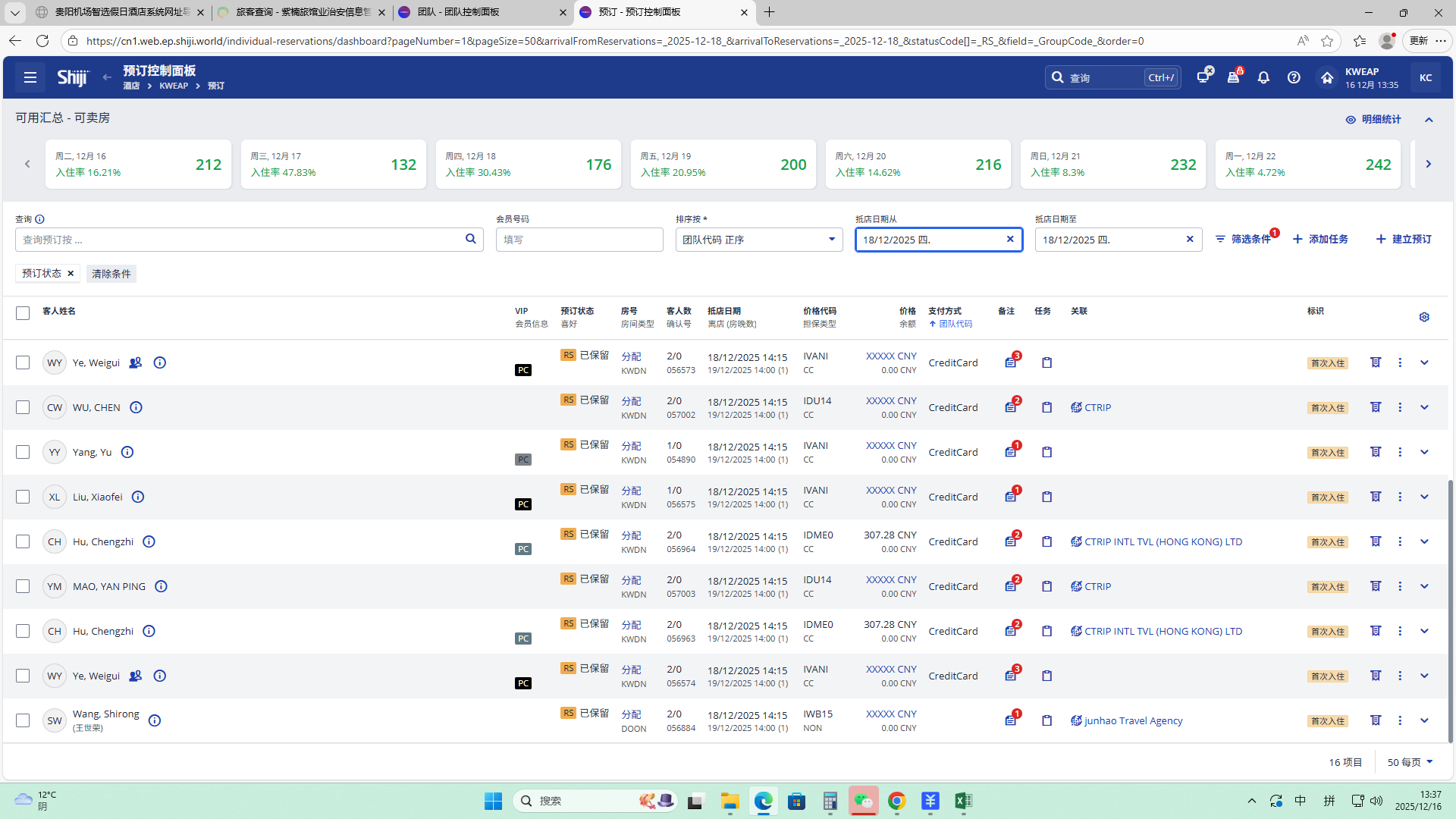Click the task clipboard icon for Yang, Yu

click(1046, 452)
